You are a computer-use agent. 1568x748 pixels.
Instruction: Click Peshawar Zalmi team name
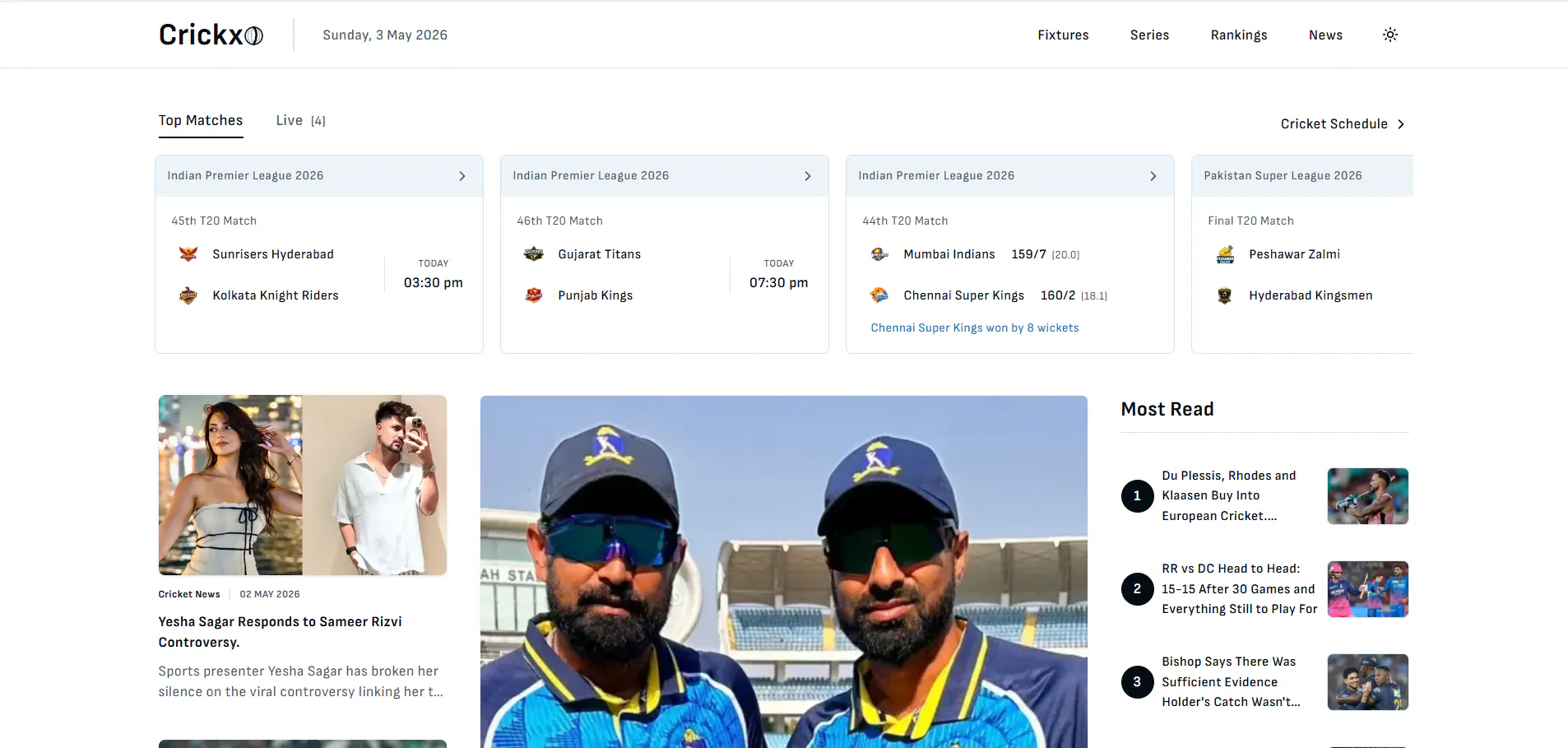click(x=1295, y=254)
